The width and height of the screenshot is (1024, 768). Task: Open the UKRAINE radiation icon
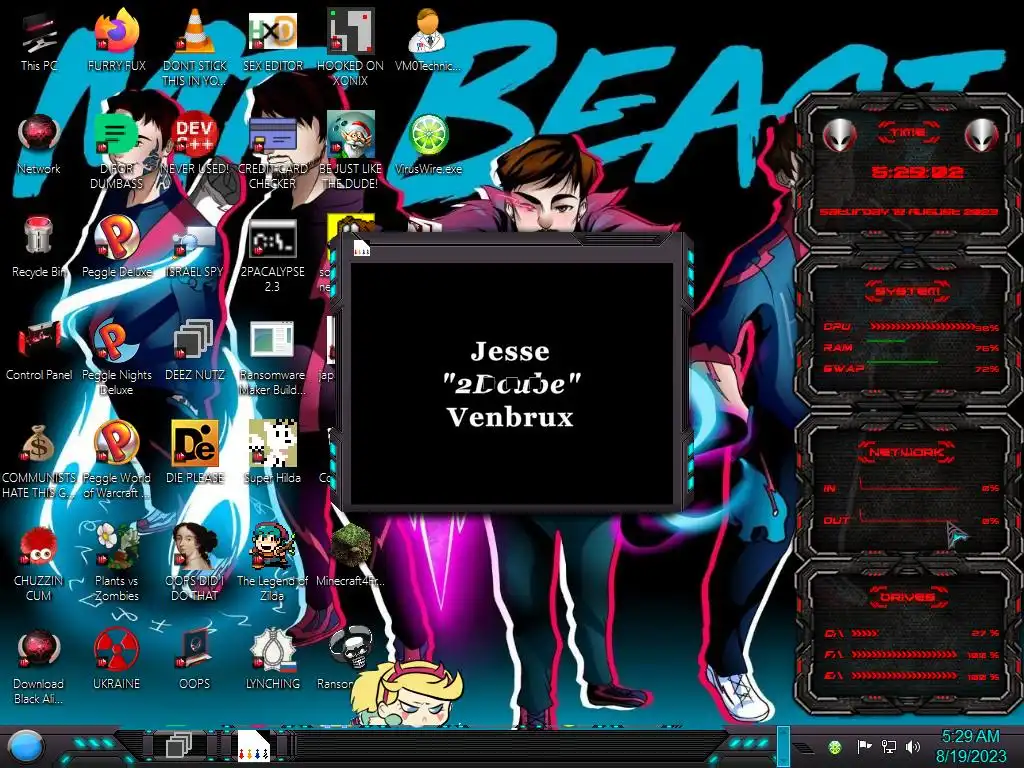[x=117, y=650]
